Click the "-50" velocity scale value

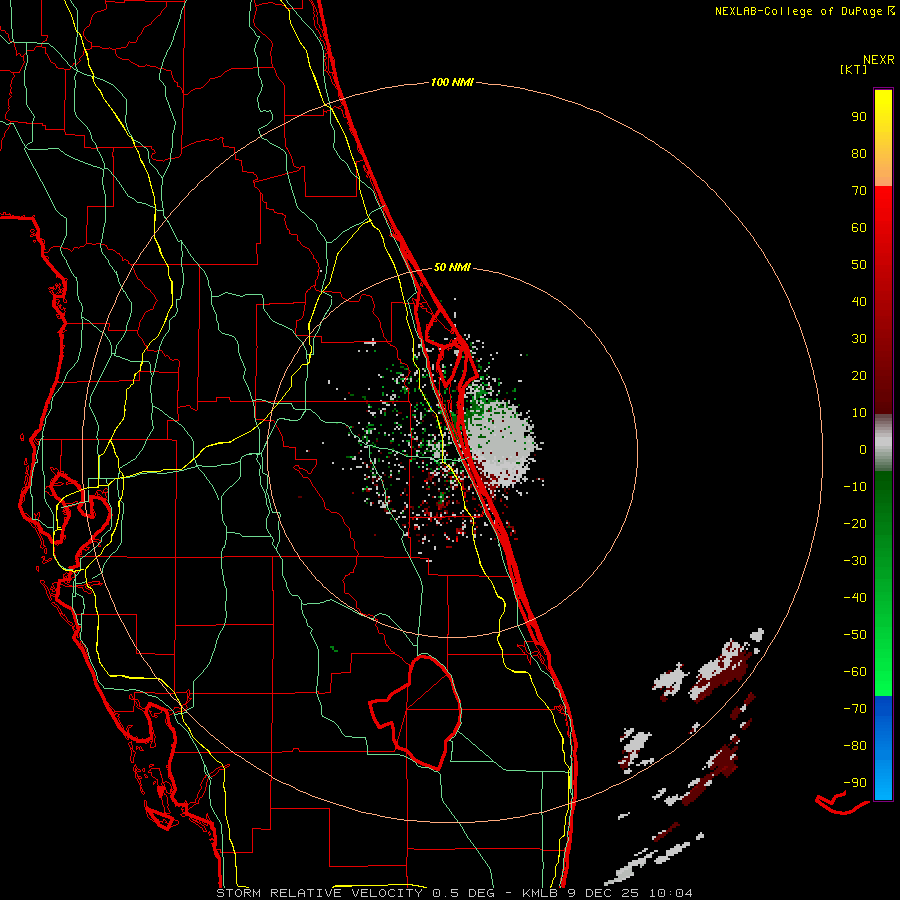[855, 635]
